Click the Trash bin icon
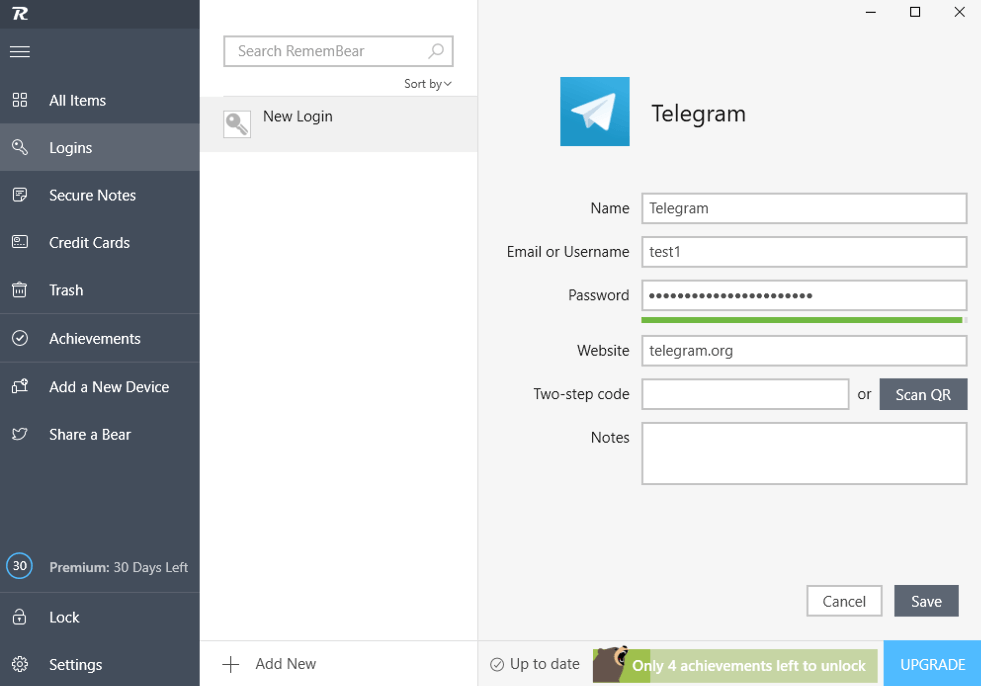 click(19, 290)
